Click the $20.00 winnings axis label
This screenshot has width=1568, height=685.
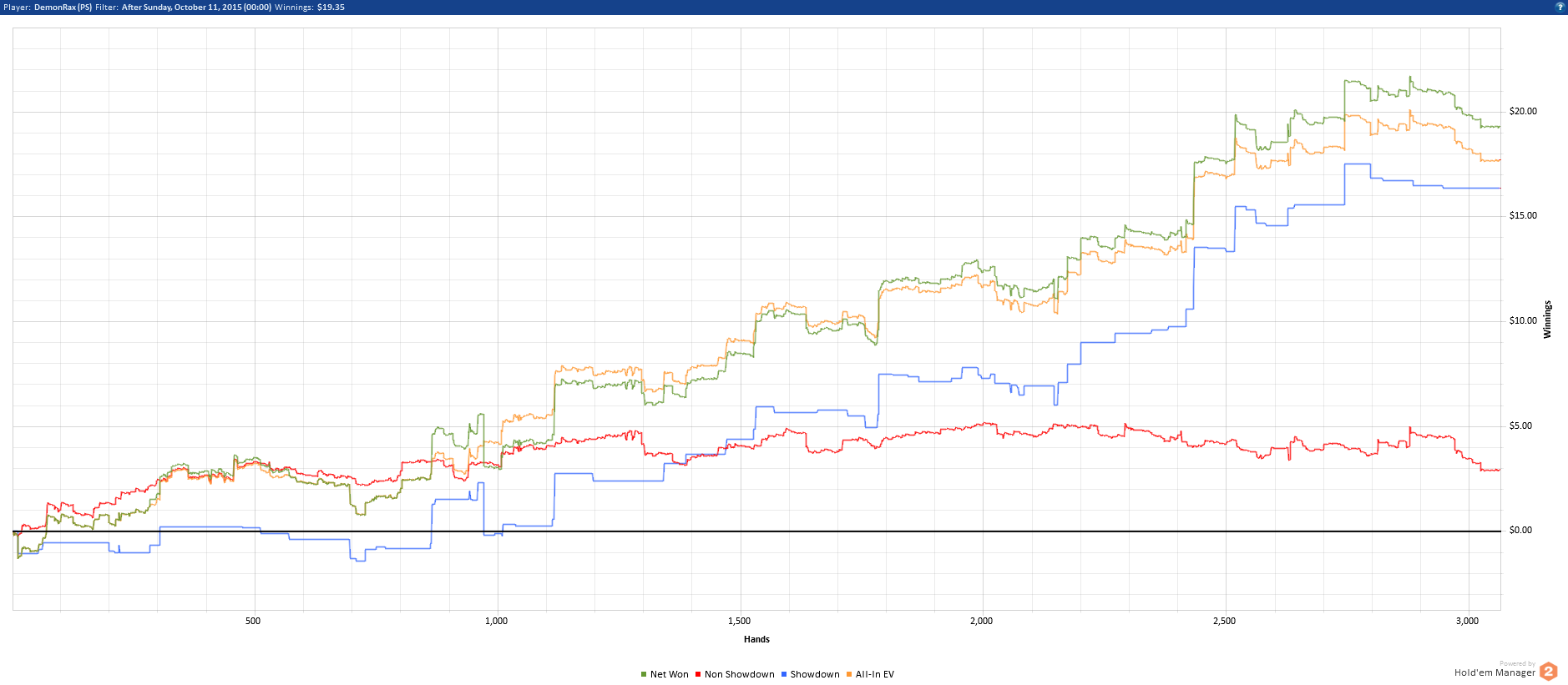[1523, 111]
